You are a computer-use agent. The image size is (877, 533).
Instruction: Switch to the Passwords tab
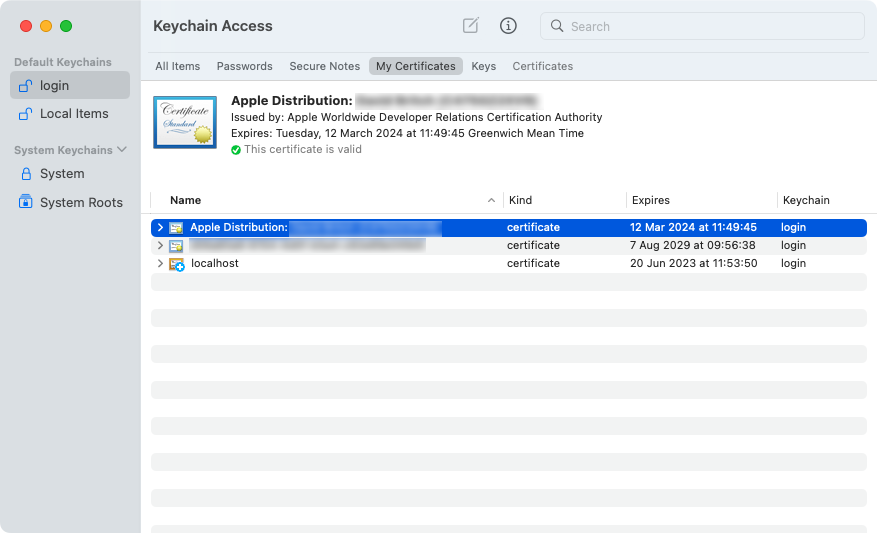244,66
